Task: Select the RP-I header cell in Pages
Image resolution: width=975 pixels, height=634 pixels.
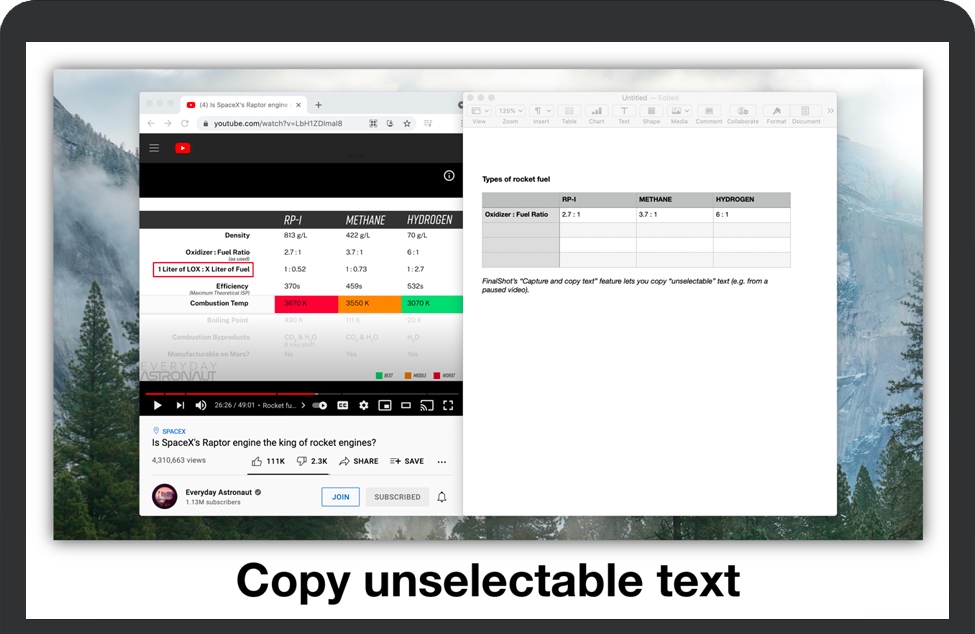Action: click(598, 200)
